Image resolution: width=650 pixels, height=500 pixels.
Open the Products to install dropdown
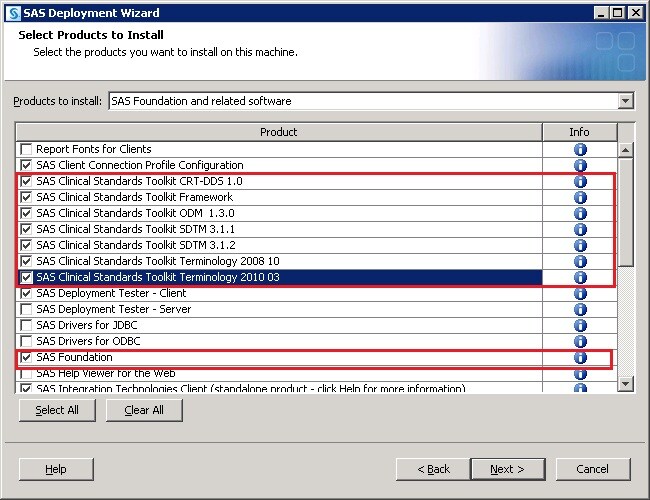[x=625, y=101]
